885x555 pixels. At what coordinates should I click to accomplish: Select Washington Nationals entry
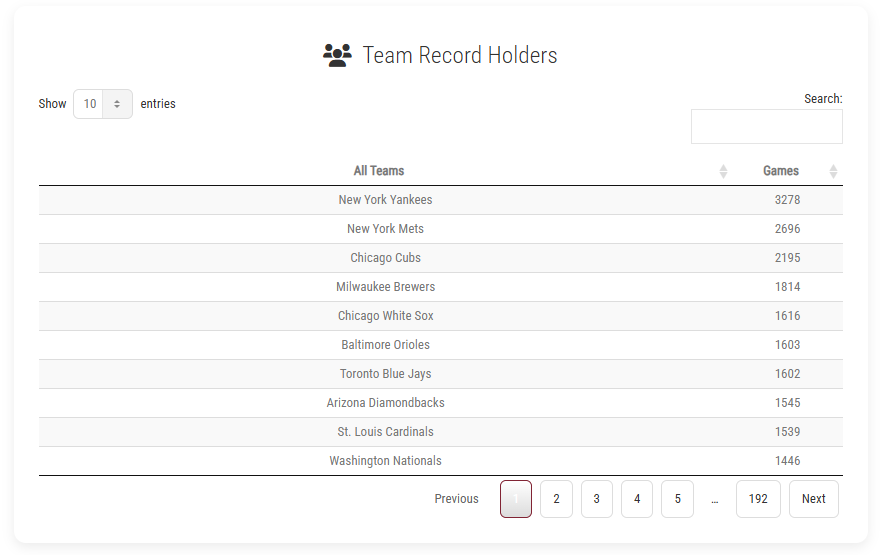click(441, 461)
